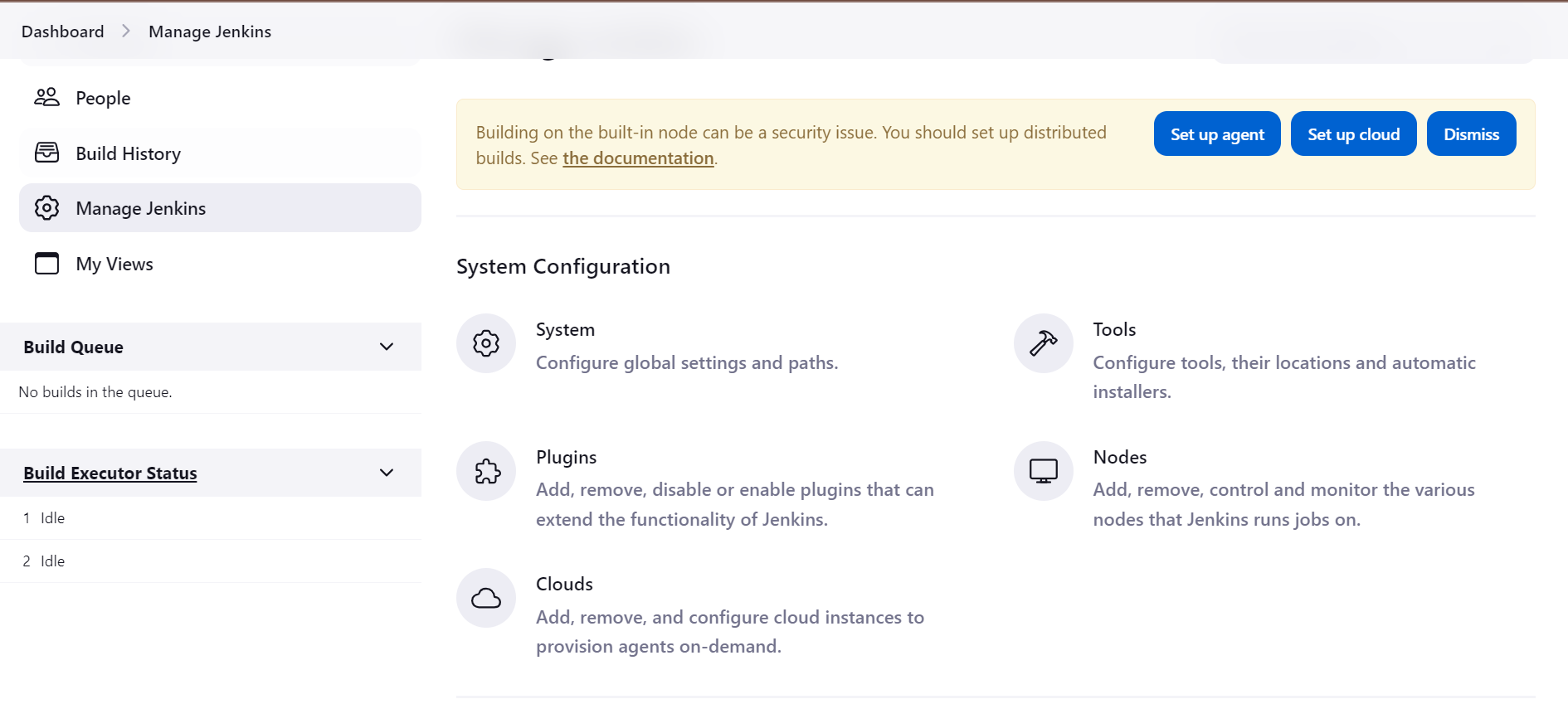Open Build Executor Status link
Screen dimensions: 1568x704
110,473
